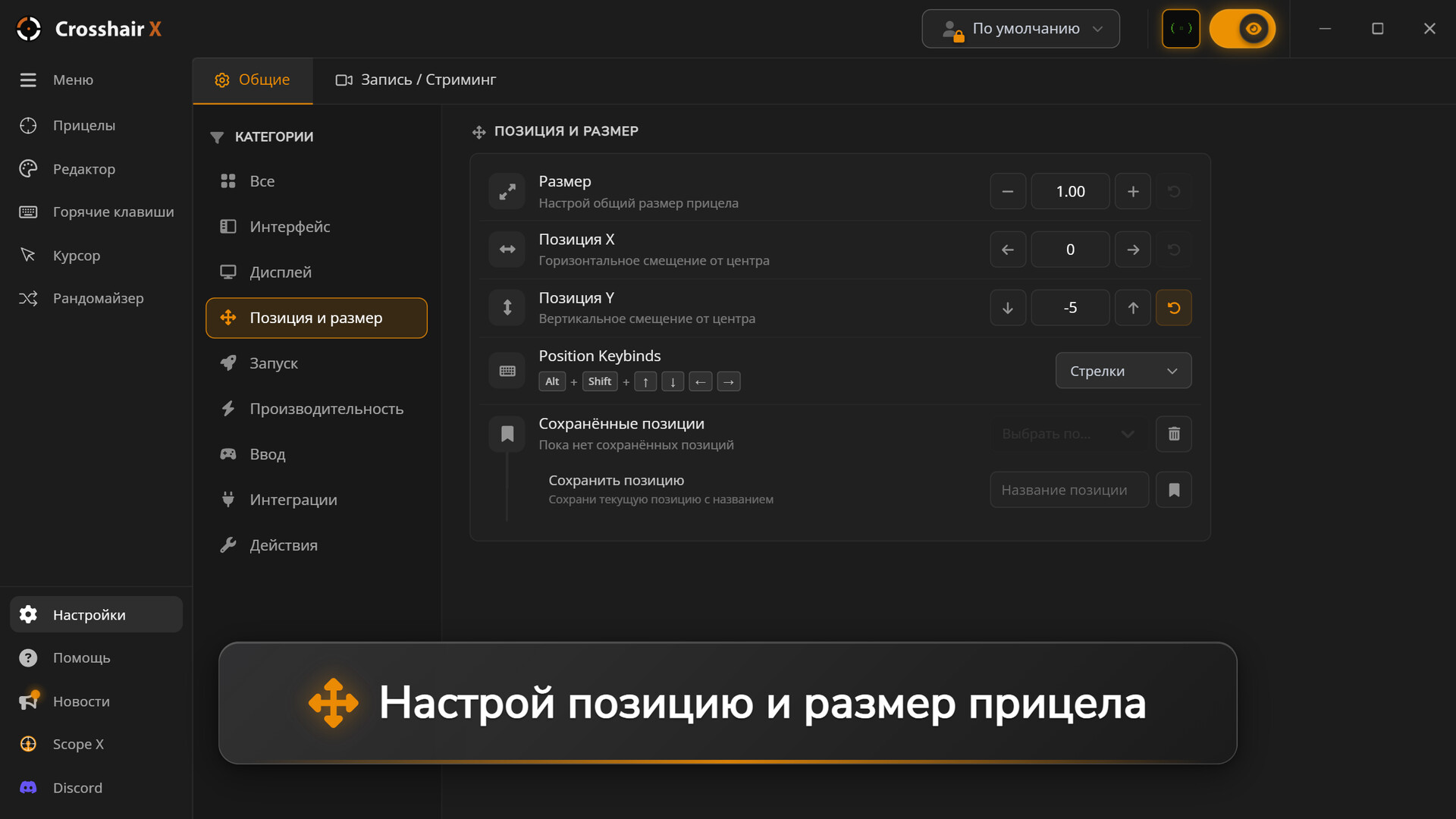This screenshot has width=1456, height=819.
Task: Open the Выбрать позицию dropdown
Action: click(x=1069, y=434)
